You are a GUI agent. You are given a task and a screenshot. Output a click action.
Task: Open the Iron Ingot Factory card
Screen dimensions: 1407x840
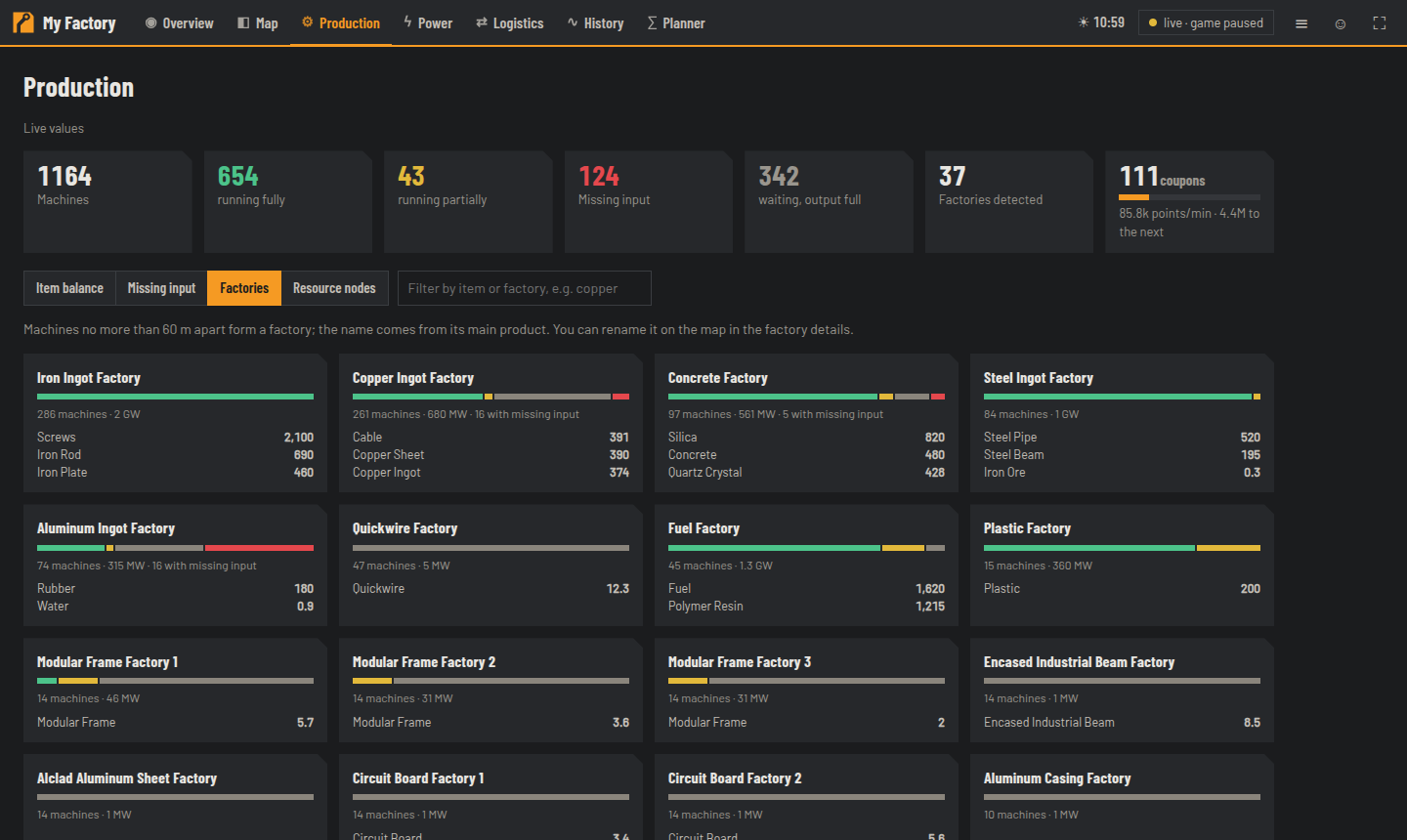(x=175, y=423)
